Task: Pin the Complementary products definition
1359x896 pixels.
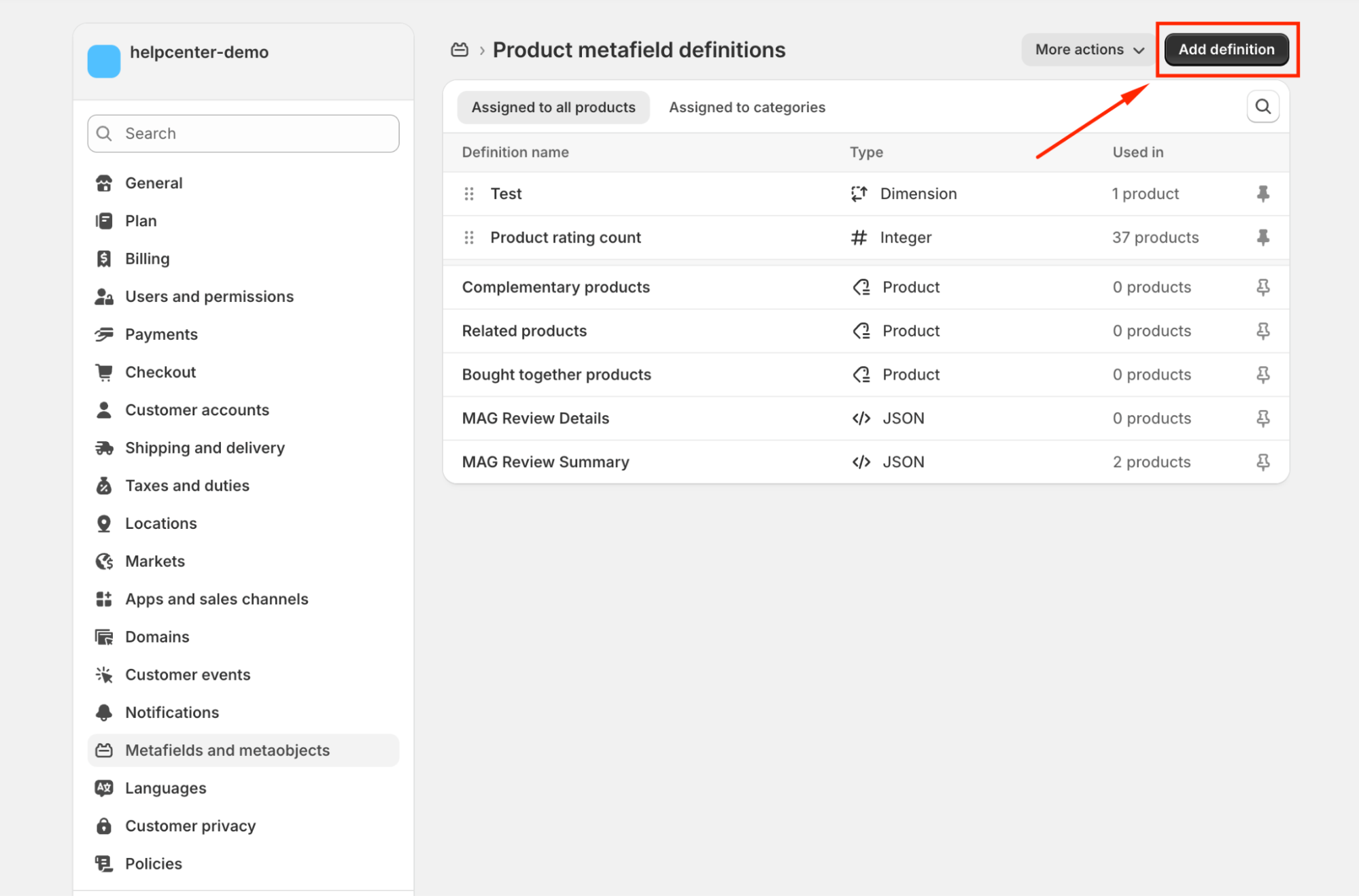Action: [1262, 288]
